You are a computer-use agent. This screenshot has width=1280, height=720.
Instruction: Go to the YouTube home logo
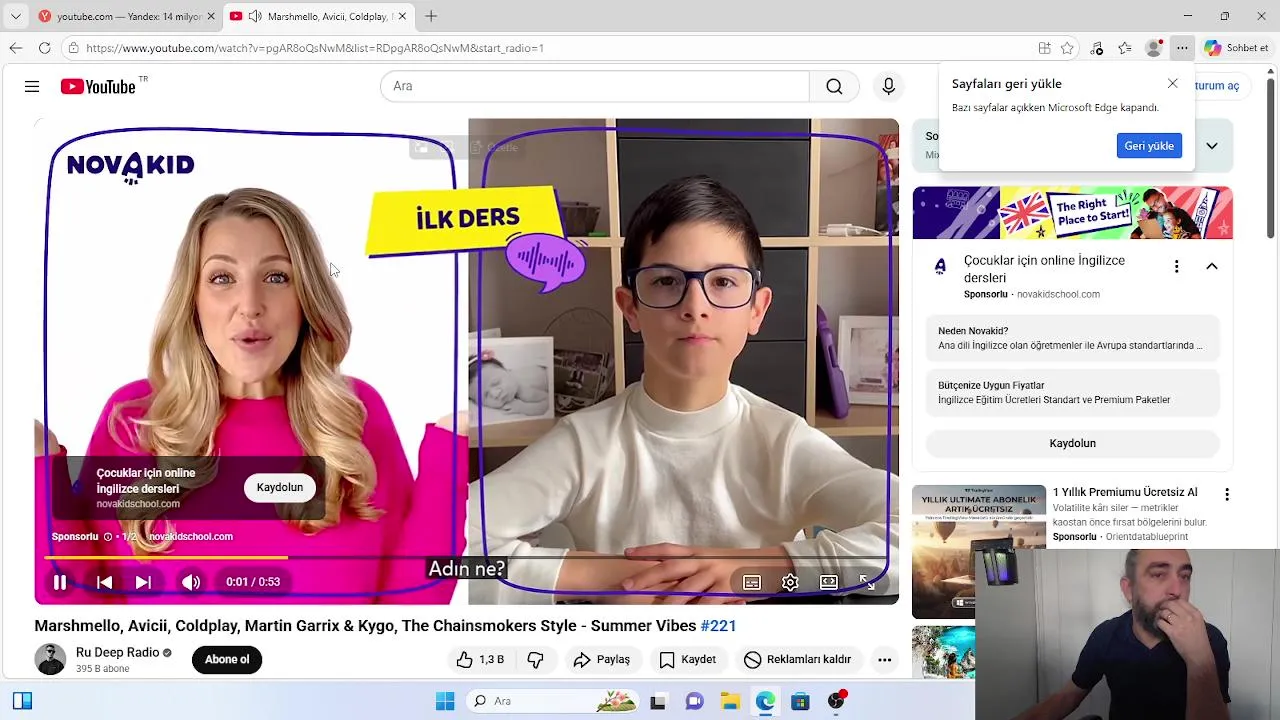[97, 87]
